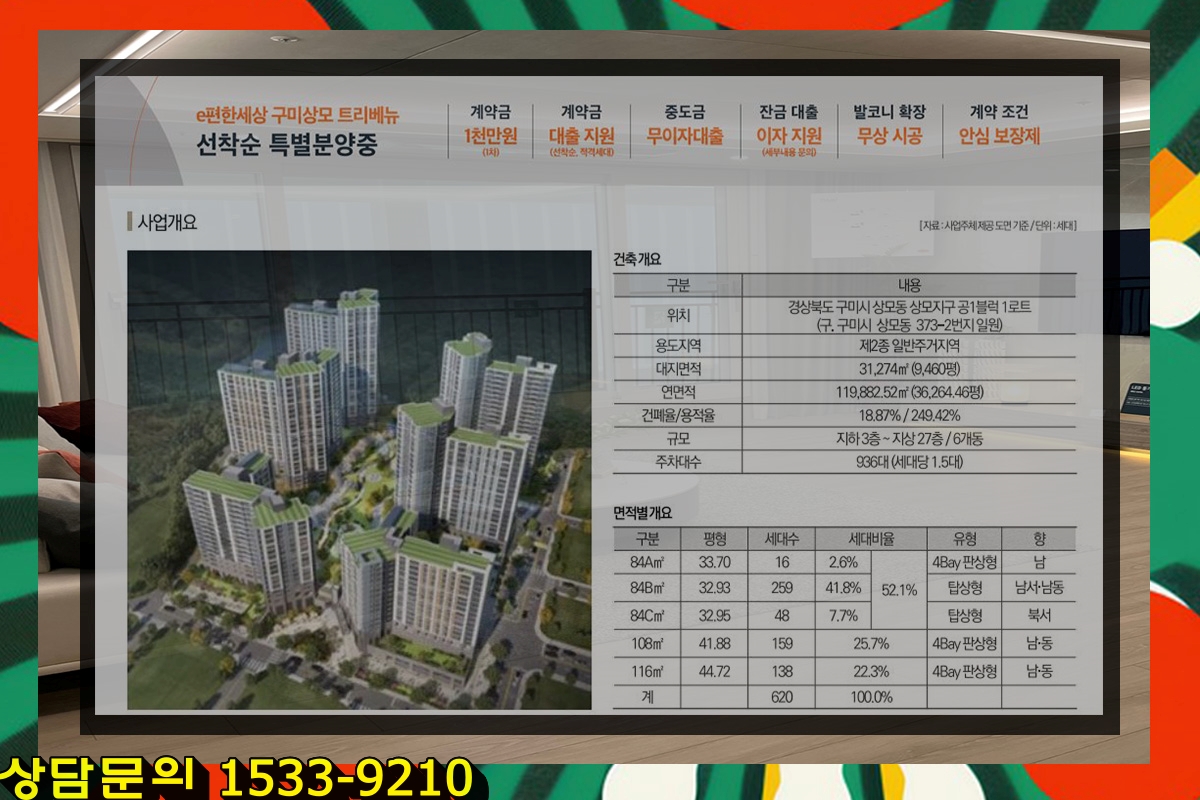
Task: Click the 세대수 value '259'
Action: [x=782, y=588]
